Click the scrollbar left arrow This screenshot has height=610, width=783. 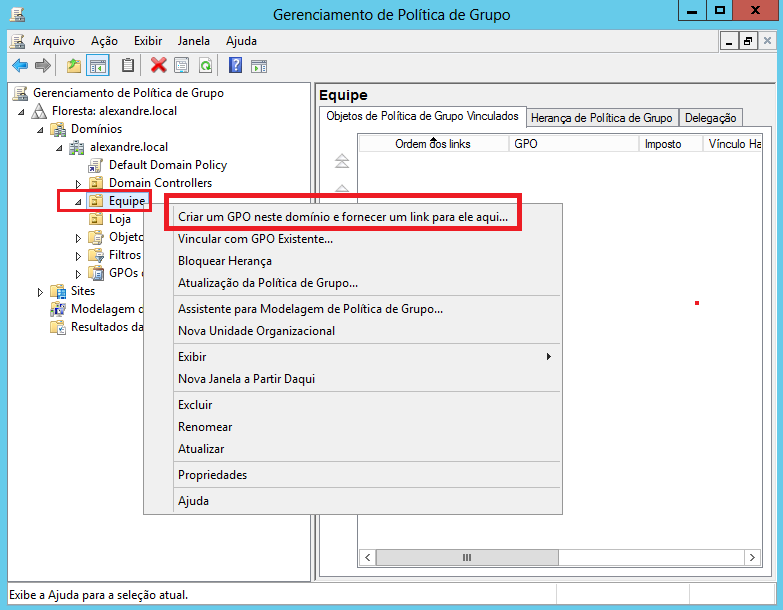click(368, 557)
